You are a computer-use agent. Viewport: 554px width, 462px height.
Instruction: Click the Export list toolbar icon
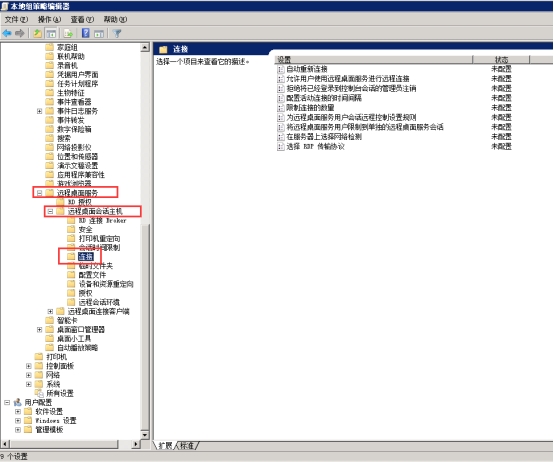pyautogui.click(x=69, y=34)
